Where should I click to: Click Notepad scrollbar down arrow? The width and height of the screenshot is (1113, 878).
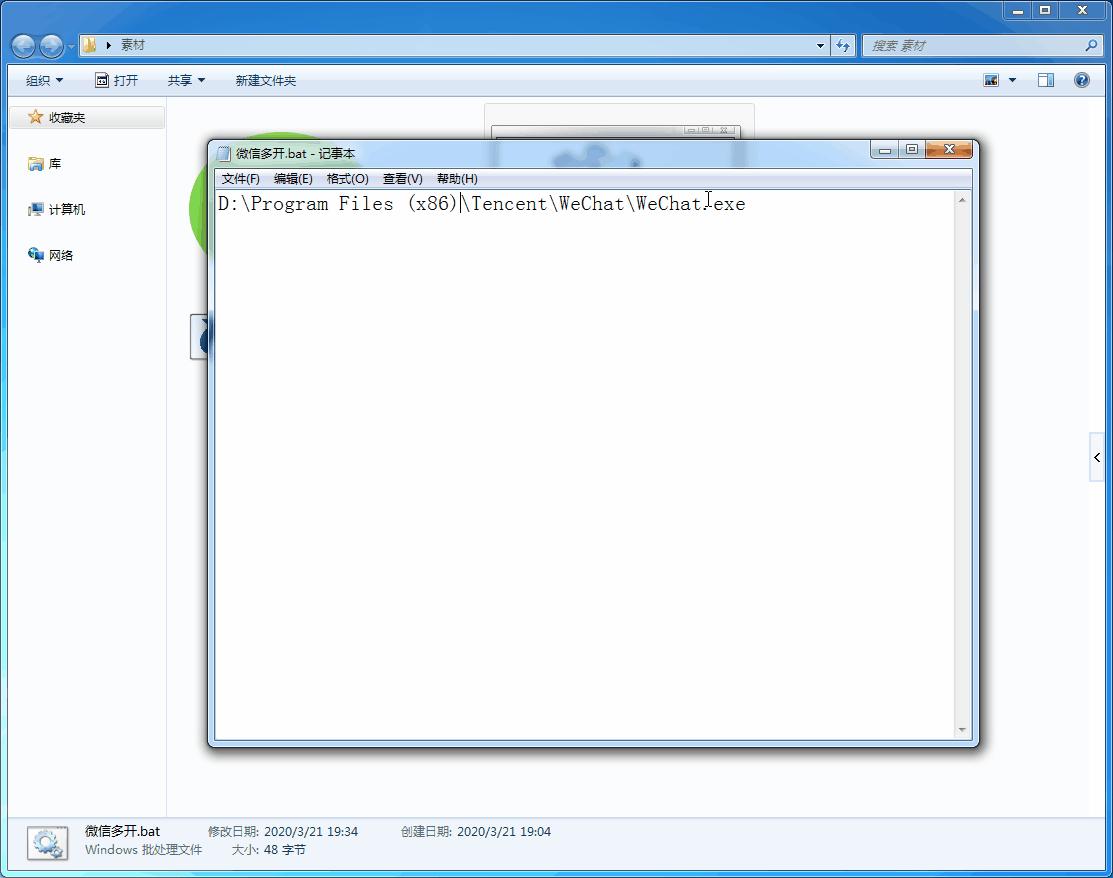coord(962,730)
